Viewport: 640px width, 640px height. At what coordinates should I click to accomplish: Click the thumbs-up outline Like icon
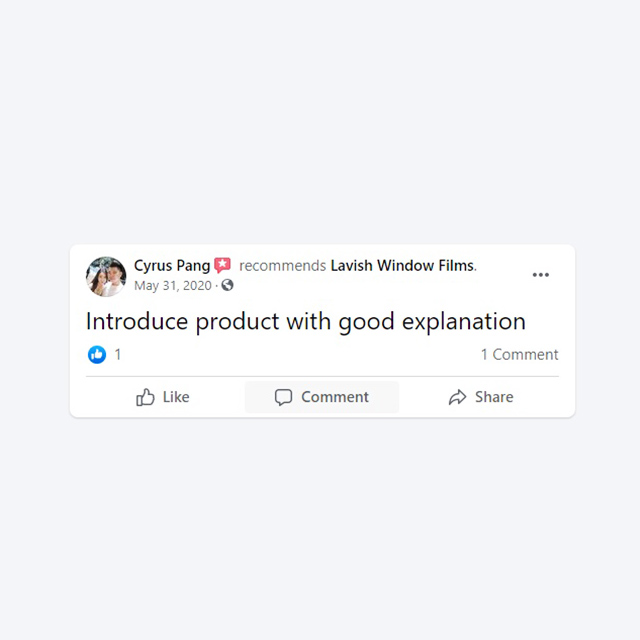[145, 397]
